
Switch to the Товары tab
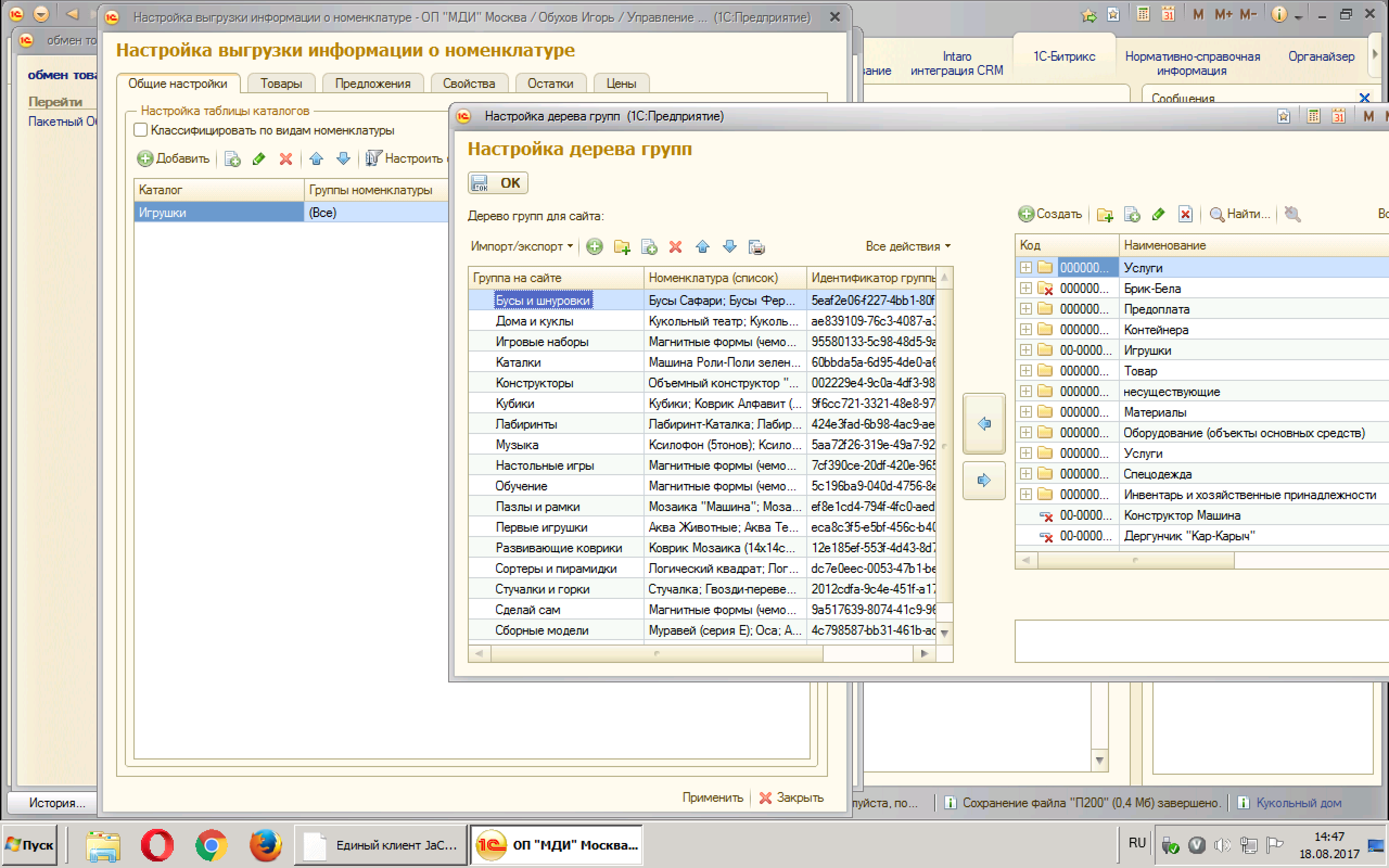(281, 84)
